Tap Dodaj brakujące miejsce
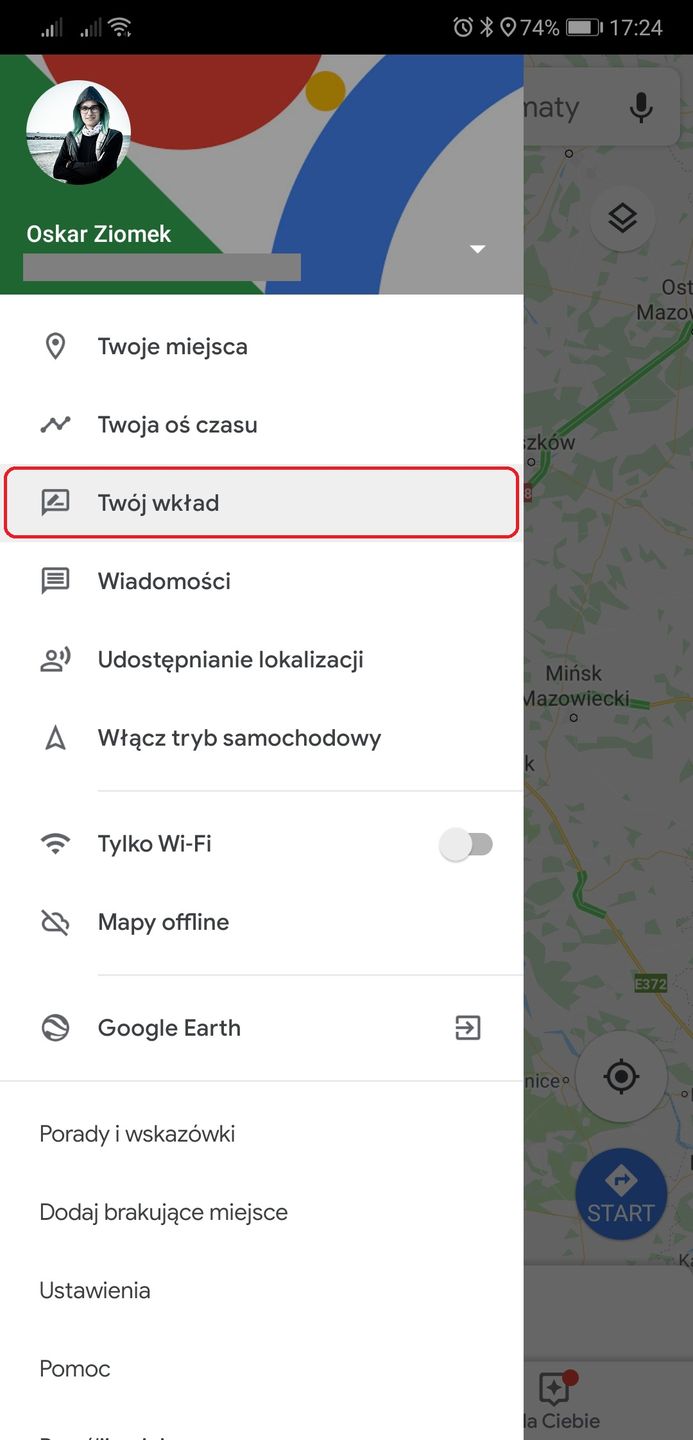The width and height of the screenshot is (693, 1440). click(163, 1212)
